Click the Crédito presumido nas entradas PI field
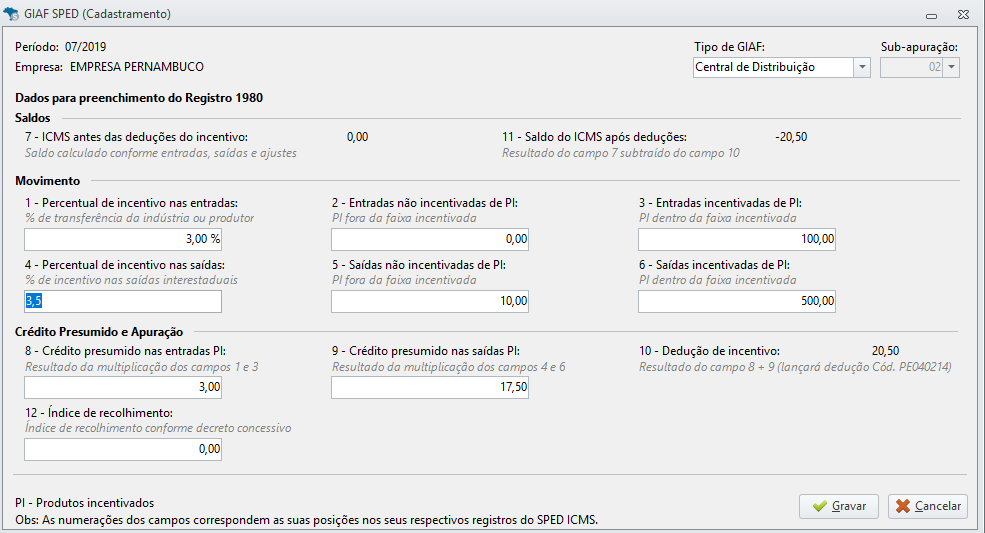Viewport: 985px width, 533px height. 123,387
